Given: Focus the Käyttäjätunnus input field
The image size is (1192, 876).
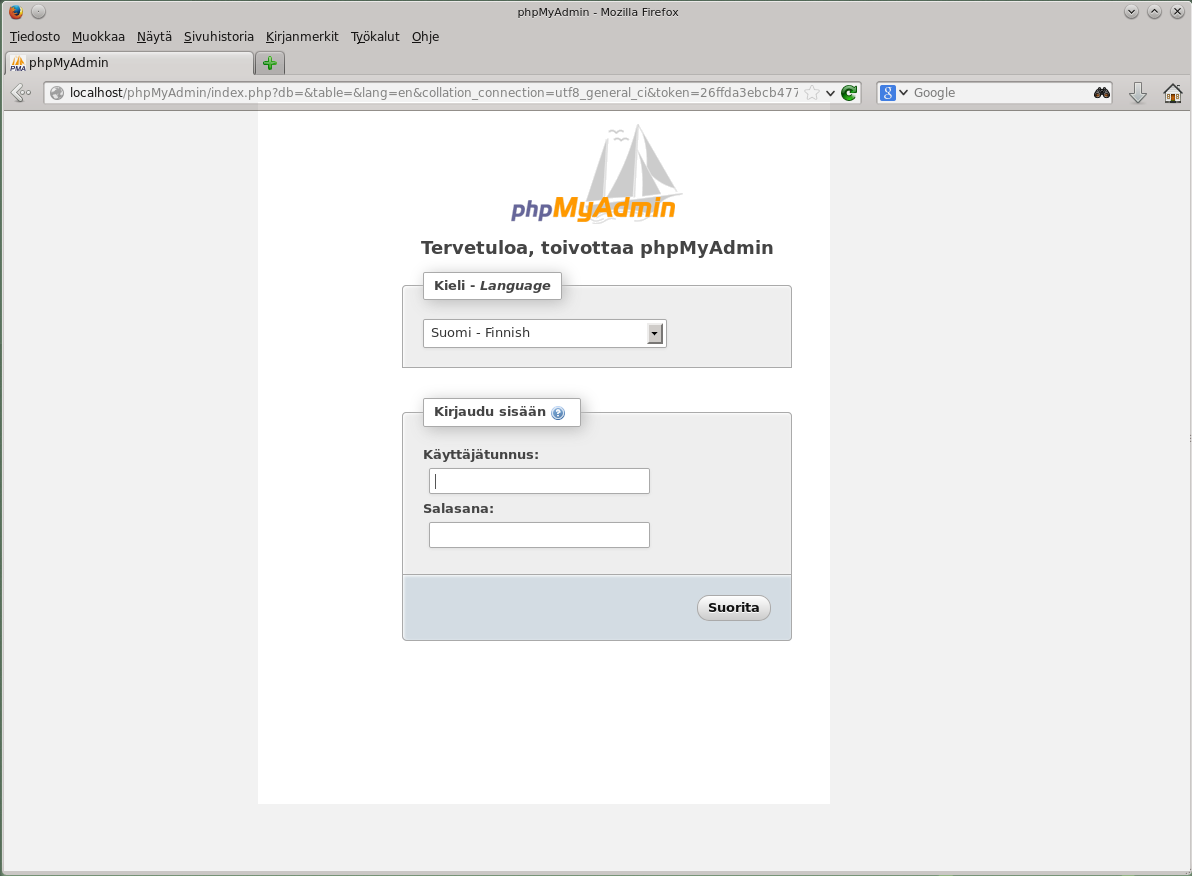Looking at the screenshot, I should [x=539, y=481].
